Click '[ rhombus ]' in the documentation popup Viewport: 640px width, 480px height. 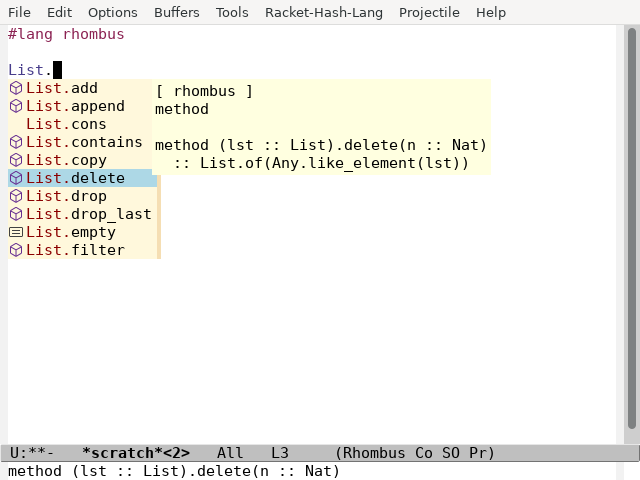(x=204, y=91)
